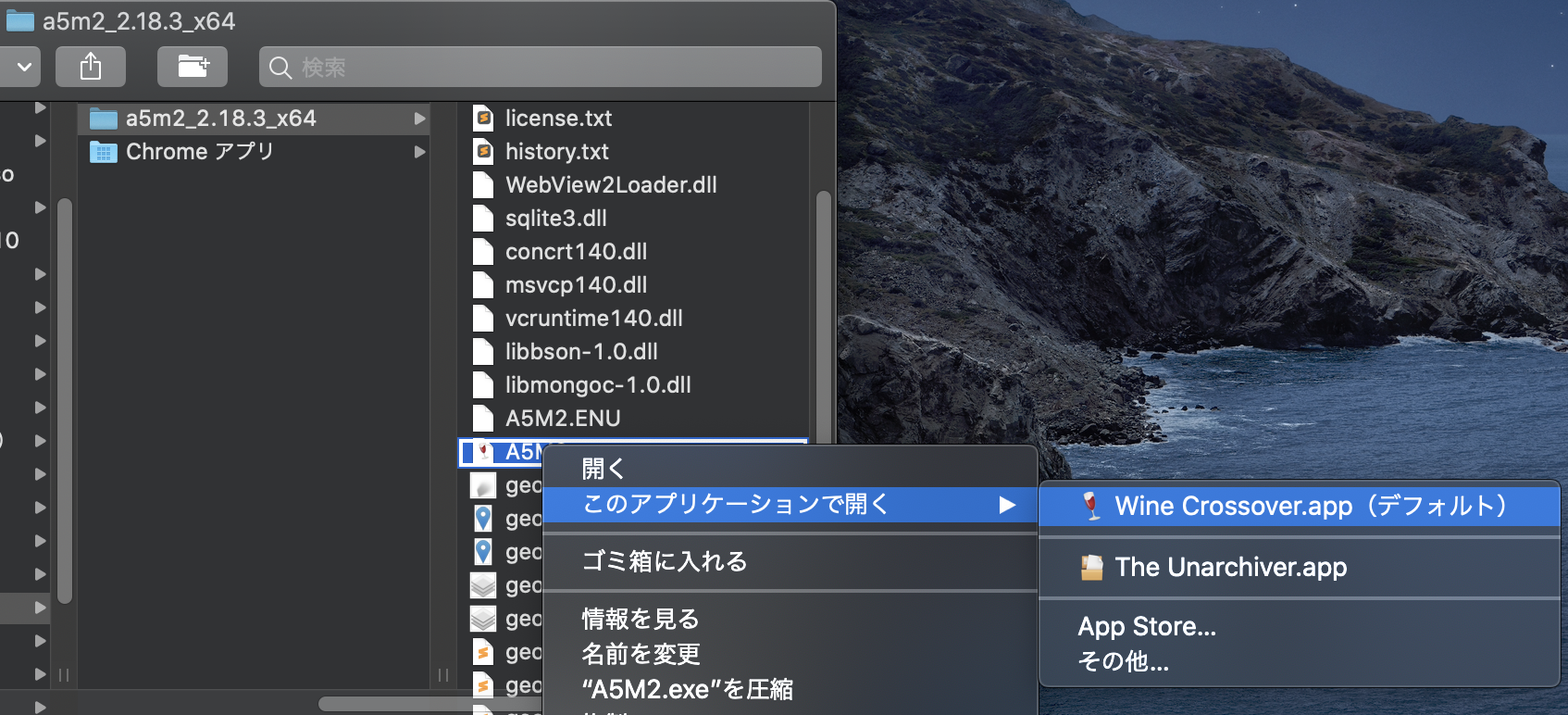Image resolution: width=1568 pixels, height=715 pixels.
Task: Click the このアプリケーションで開く submenu arrow
Action: (1008, 505)
